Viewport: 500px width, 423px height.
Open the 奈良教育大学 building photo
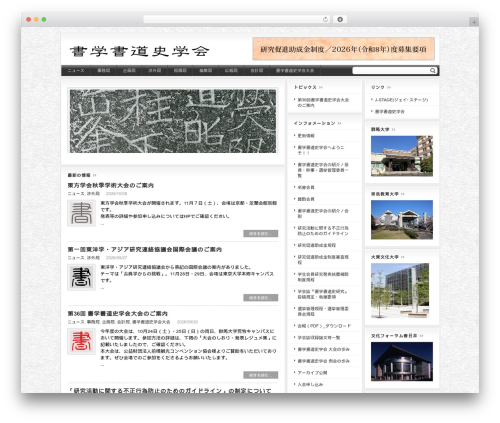pos(402,220)
